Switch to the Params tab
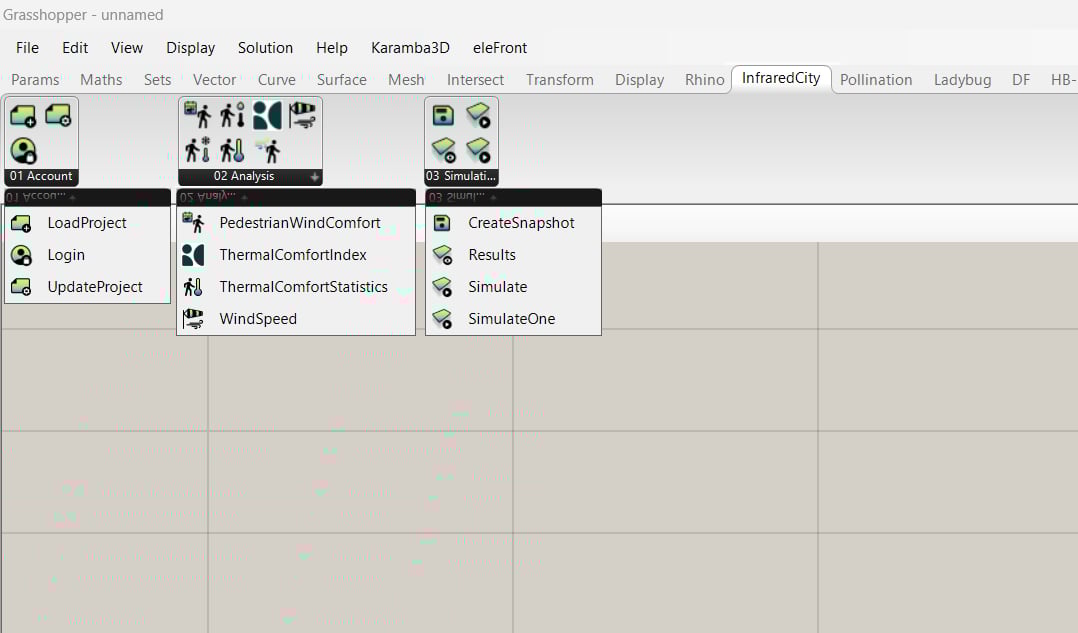Screen dimensions: 1078x633 tap(35, 80)
